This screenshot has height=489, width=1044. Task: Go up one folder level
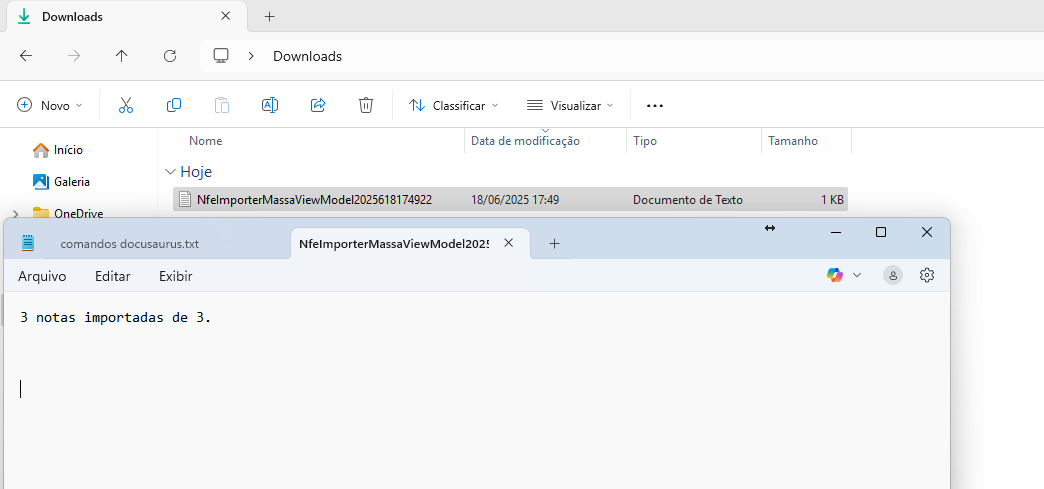point(122,56)
